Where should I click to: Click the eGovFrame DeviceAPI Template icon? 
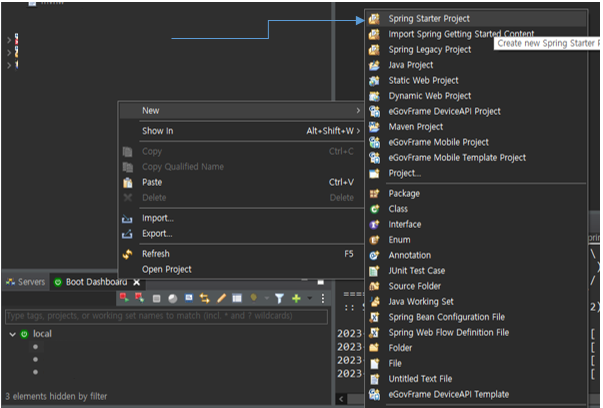point(374,394)
